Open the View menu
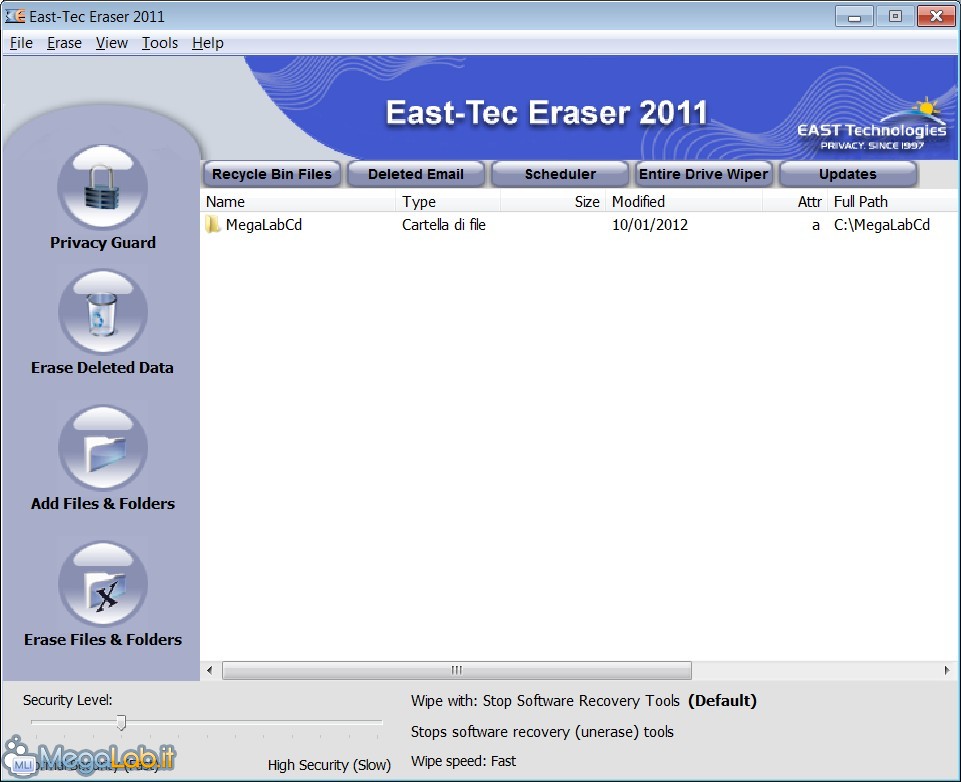 [x=112, y=43]
